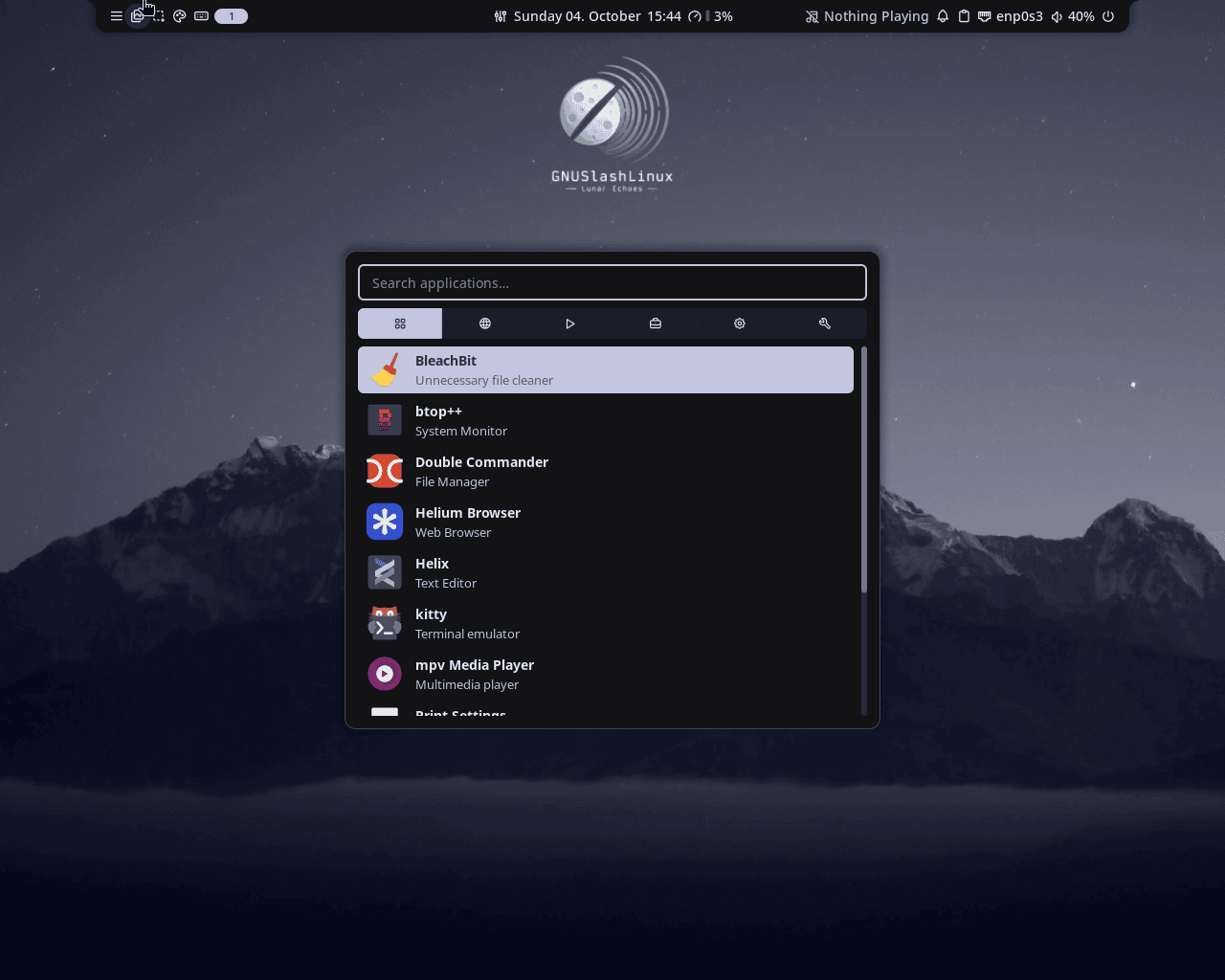
Task: Open the color palette theme icon
Action: pos(180,16)
